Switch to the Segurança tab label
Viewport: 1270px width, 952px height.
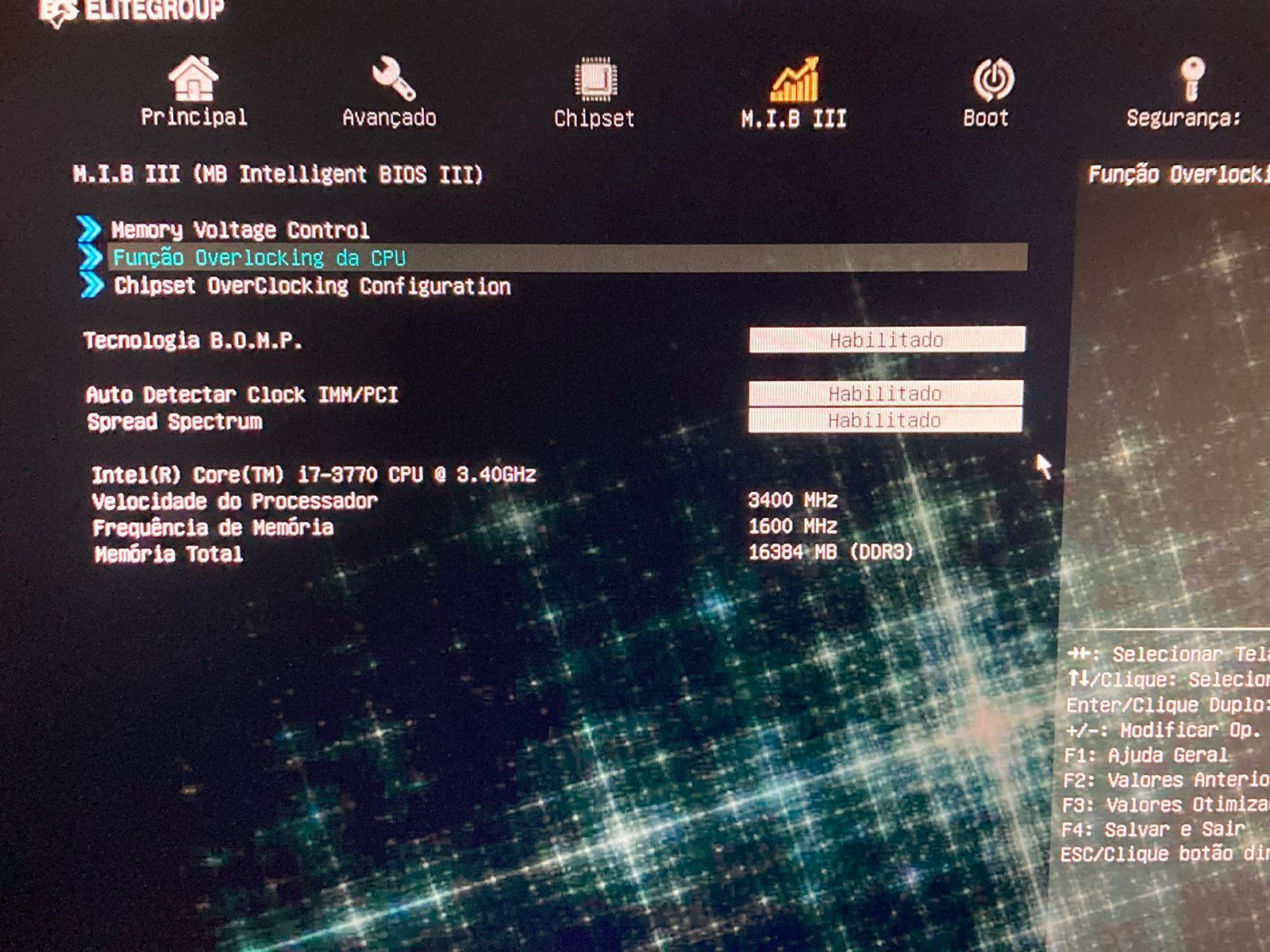tap(1183, 118)
